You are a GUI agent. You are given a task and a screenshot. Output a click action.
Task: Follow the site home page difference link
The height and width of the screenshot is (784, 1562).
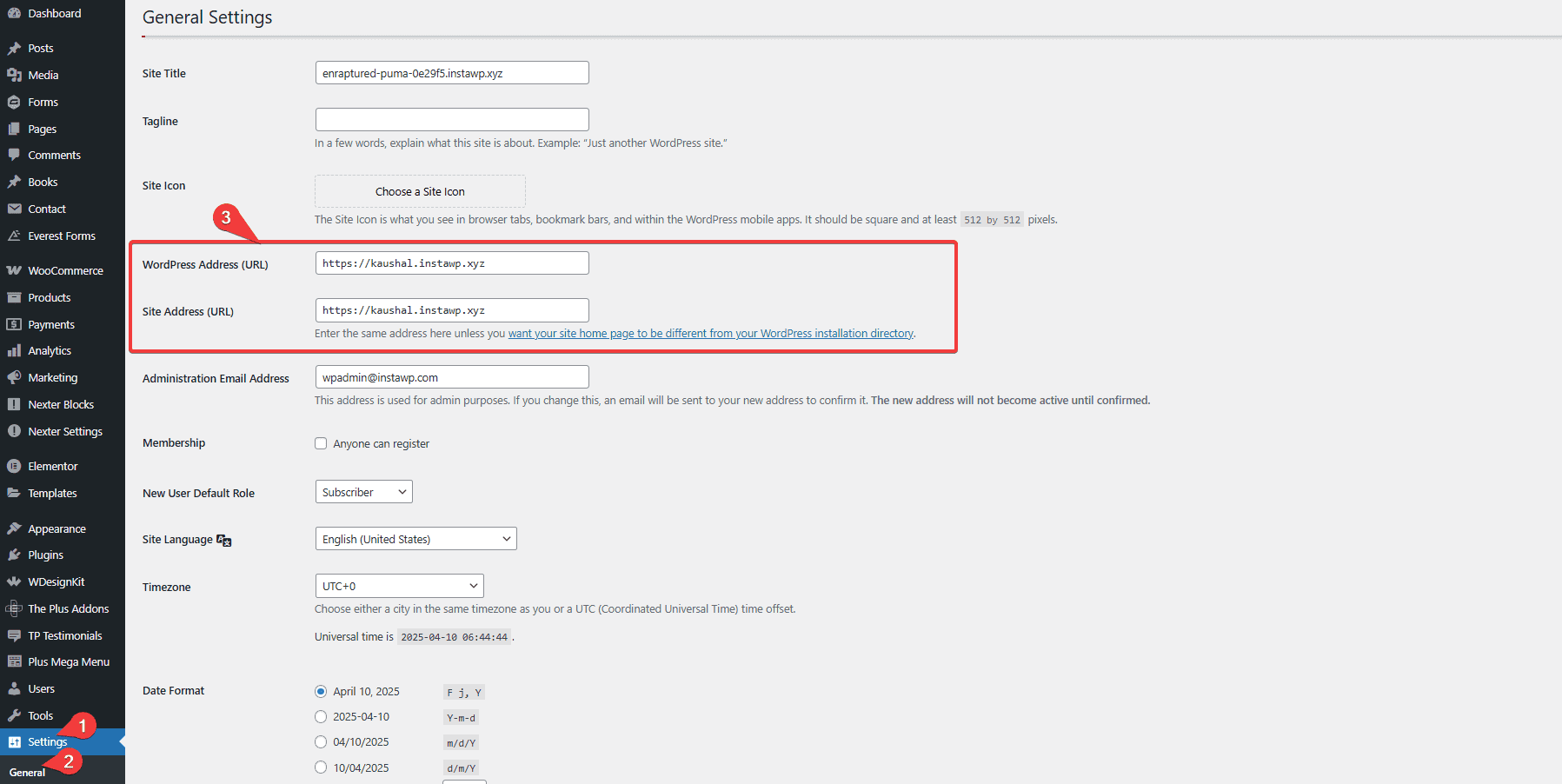pos(710,333)
